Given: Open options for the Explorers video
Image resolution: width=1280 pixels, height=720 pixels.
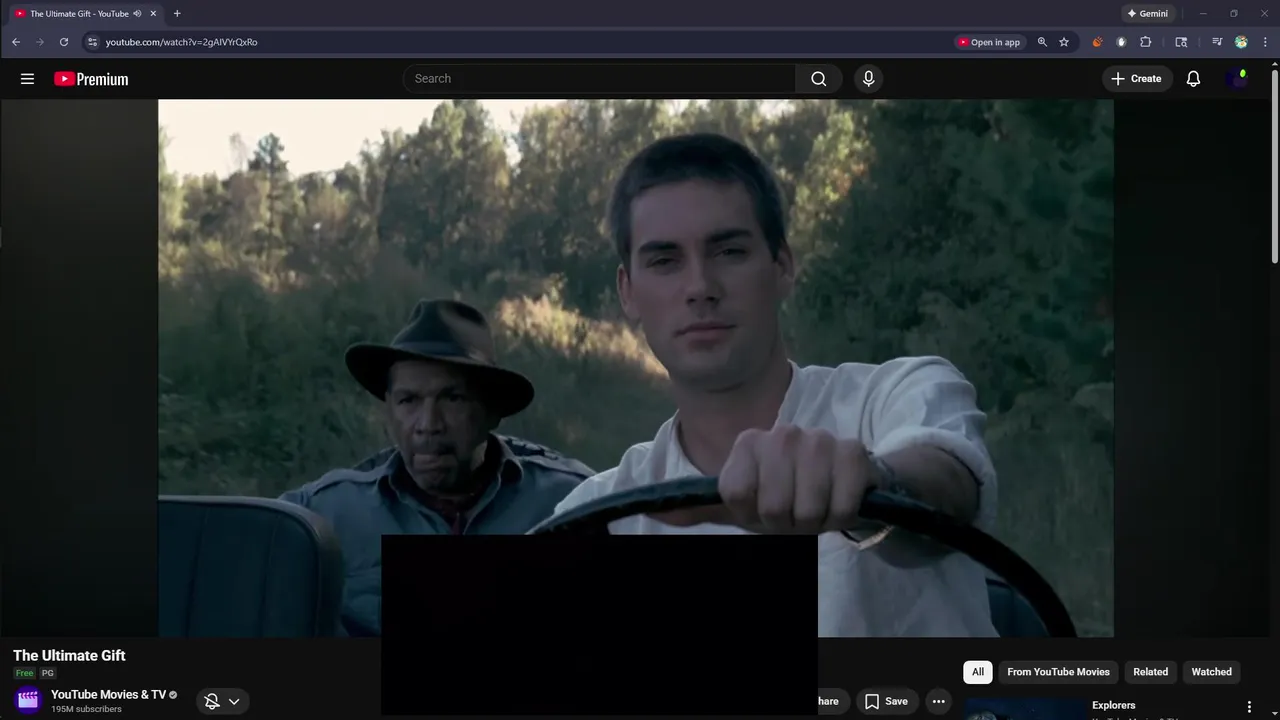Looking at the screenshot, I should point(1249,707).
